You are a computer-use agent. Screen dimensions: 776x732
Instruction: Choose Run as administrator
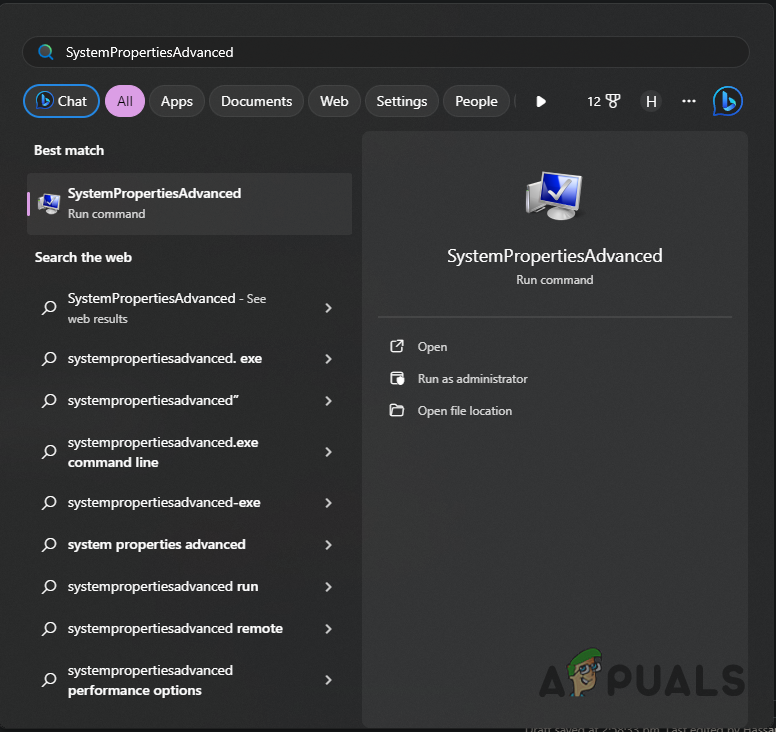(x=473, y=379)
